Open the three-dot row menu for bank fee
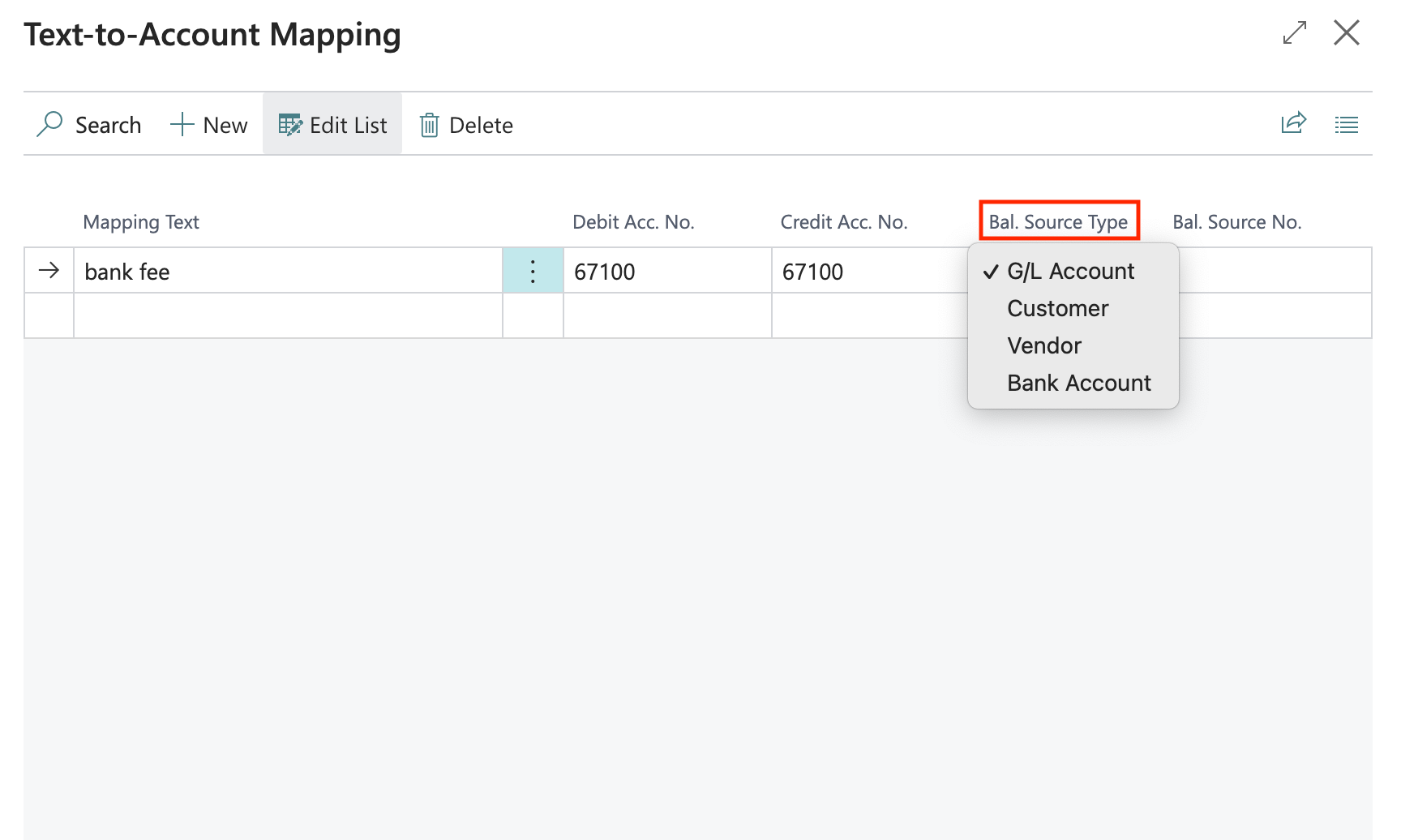1401x840 pixels. coord(533,271)
